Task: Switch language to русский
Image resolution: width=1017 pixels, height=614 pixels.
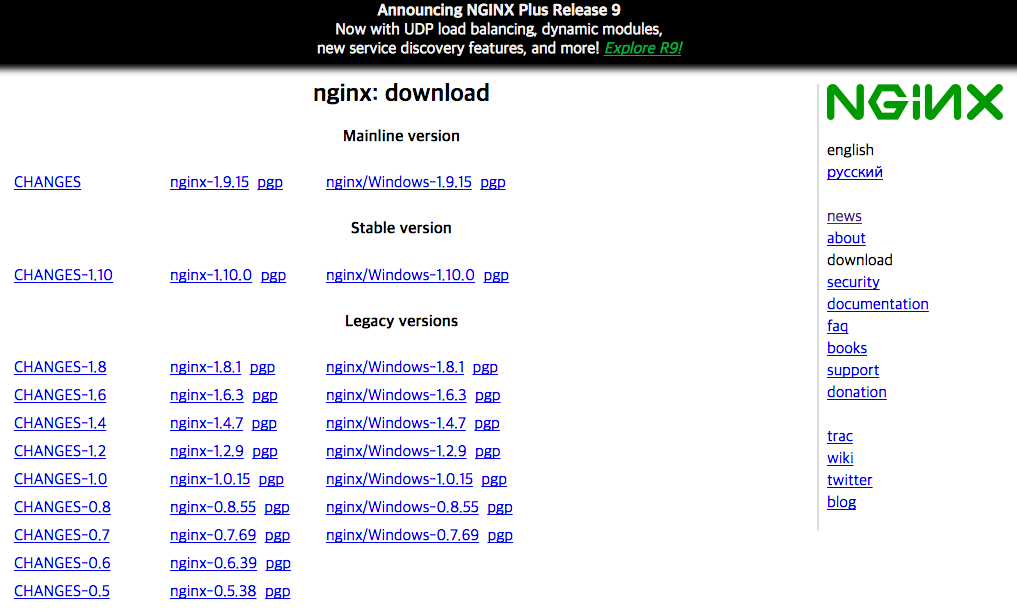Action: (x=855, y=172)
